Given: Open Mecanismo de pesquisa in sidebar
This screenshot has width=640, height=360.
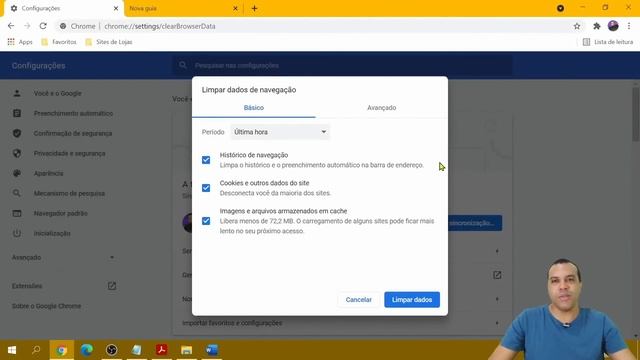Looking at the screenshot, I should 69,193.
